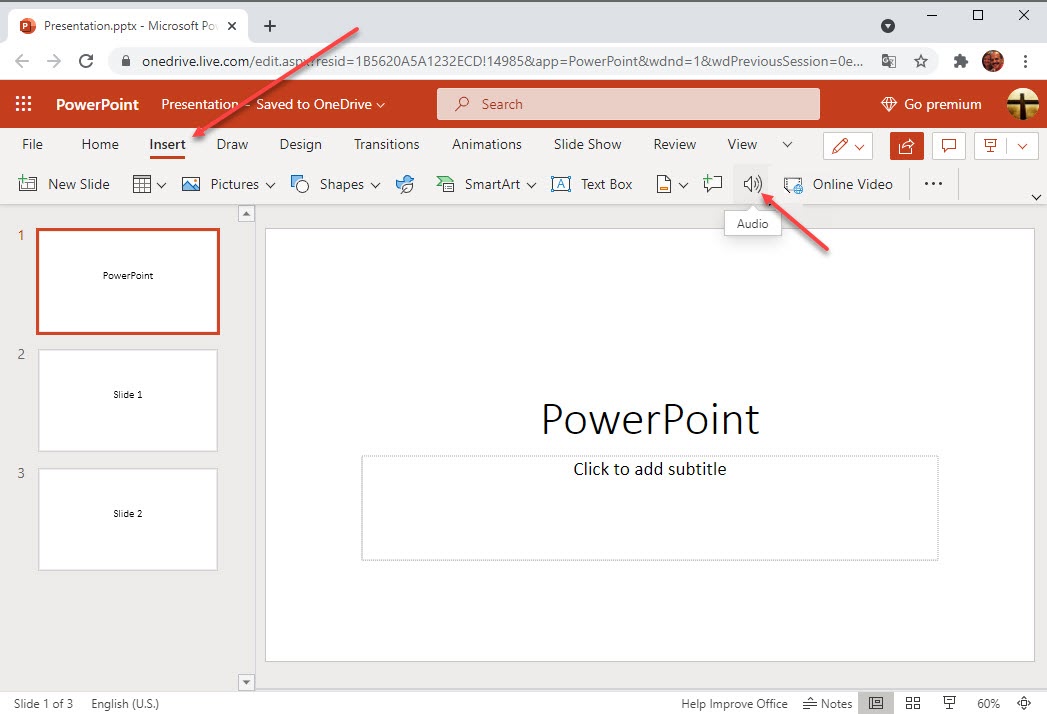This screenshot has height=714, width=1047.
Task: Click the Shapes icon
Action: point(300,184)
